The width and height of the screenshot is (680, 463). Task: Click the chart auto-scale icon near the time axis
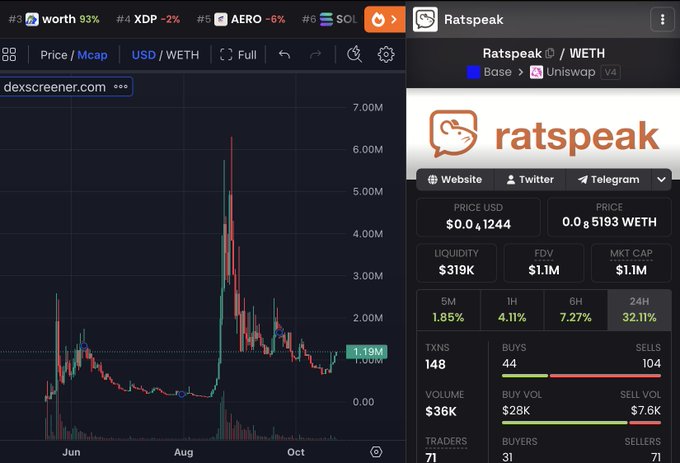point(376,452)
